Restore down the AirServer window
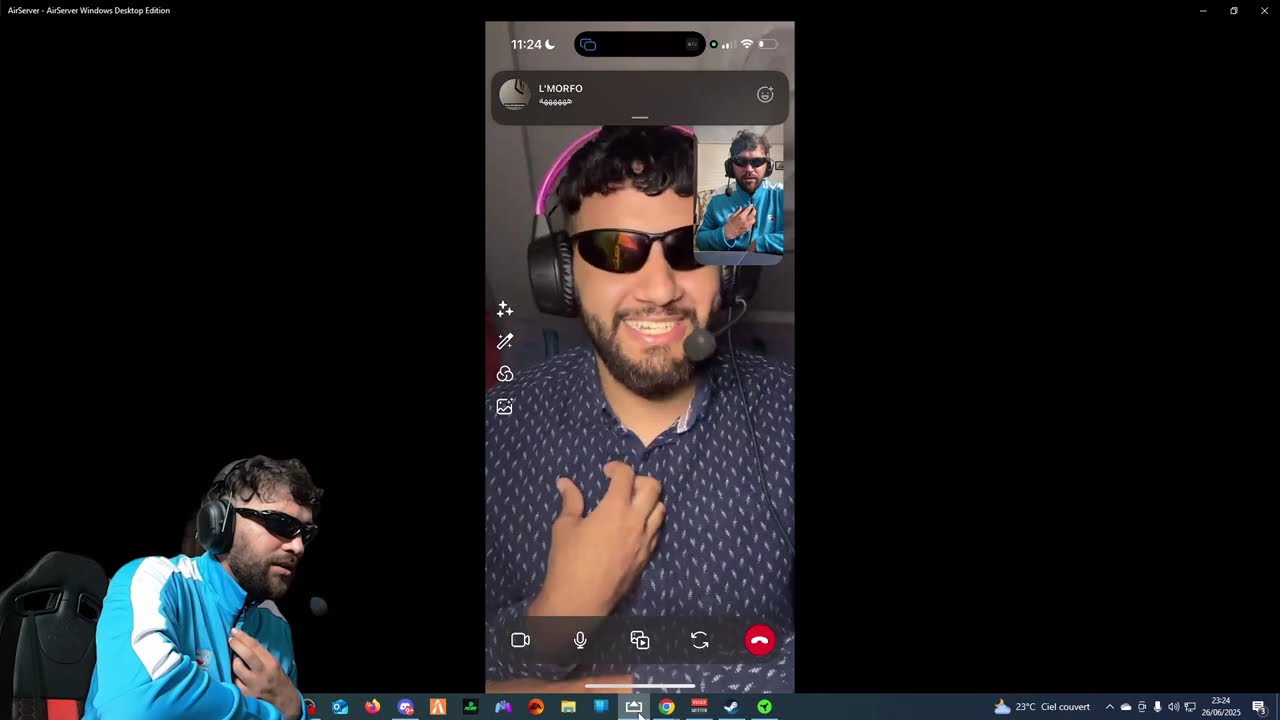1280x720 pixels. point(1234,10)
